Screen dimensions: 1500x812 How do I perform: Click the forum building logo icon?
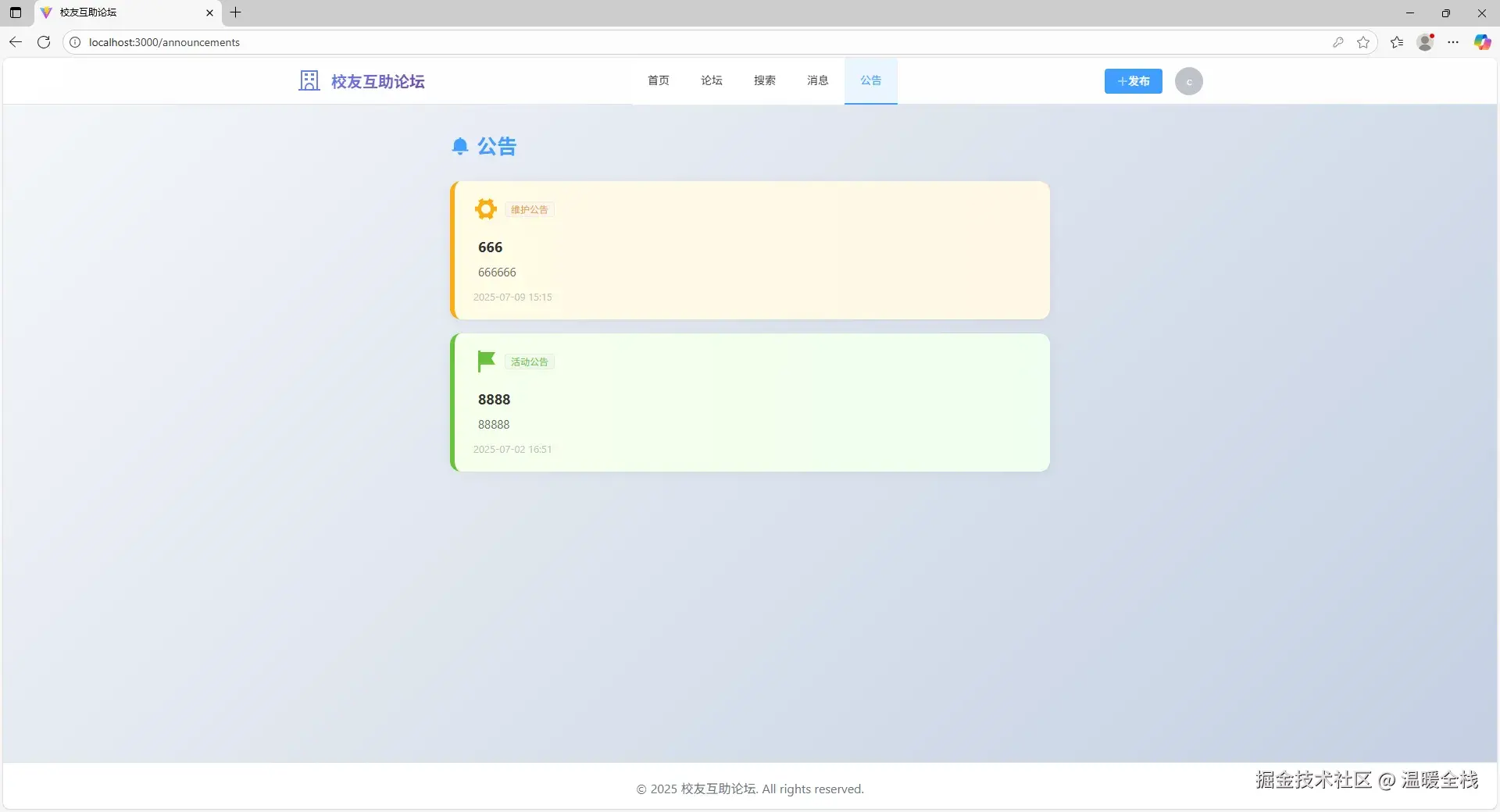click(309, 80)
